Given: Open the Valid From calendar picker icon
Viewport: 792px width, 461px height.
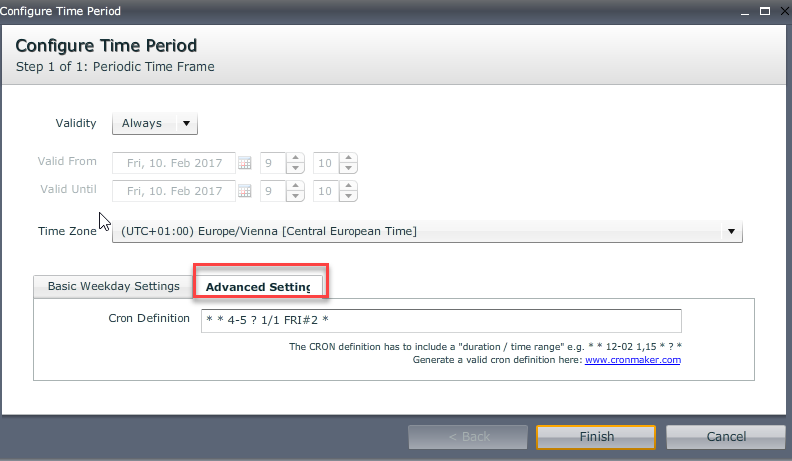Looking at the screenshot, I should [x=244, y=163].
